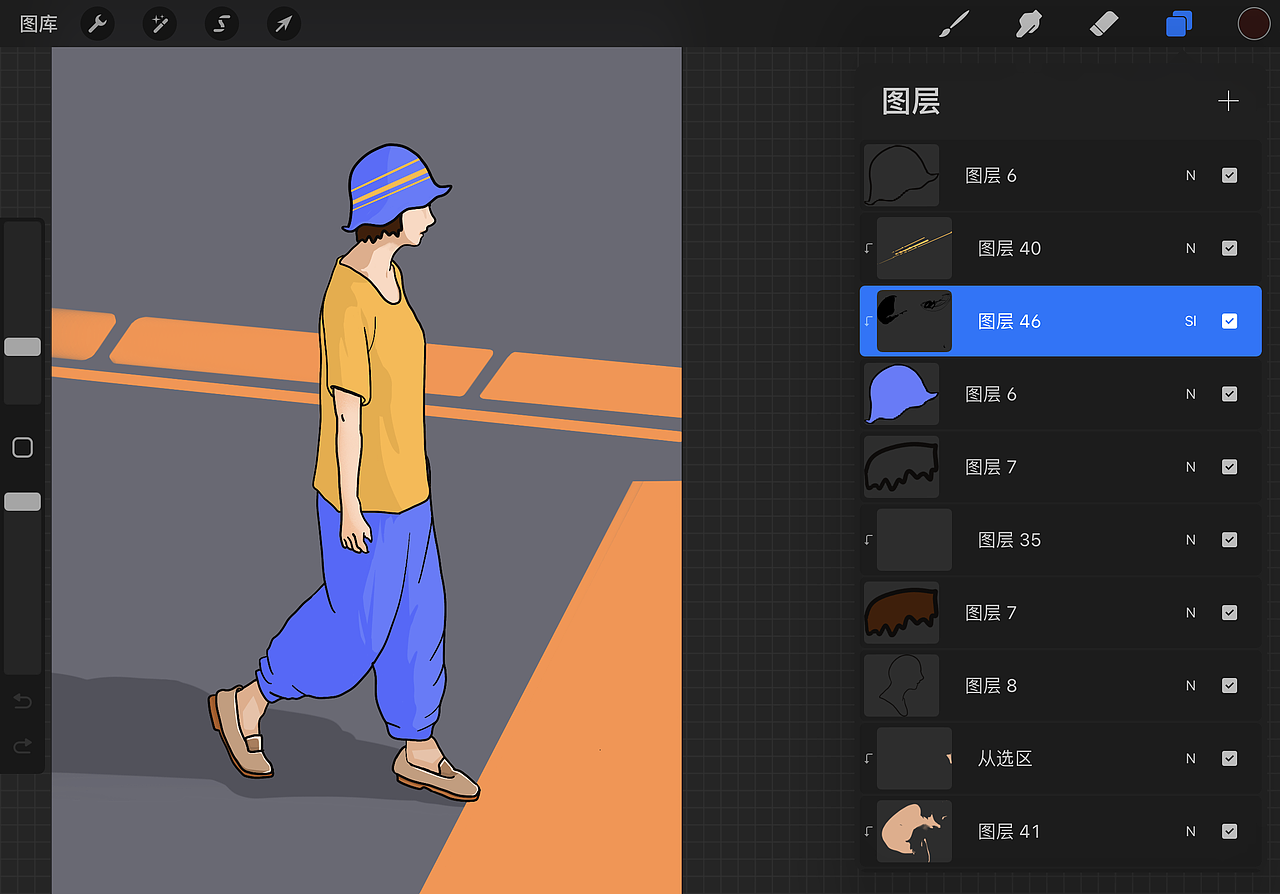1280x894 pixels.
Task: Hide 图层 40 using its visibility checkbox
Action: pyautogui.click(x=1229, y=247)
